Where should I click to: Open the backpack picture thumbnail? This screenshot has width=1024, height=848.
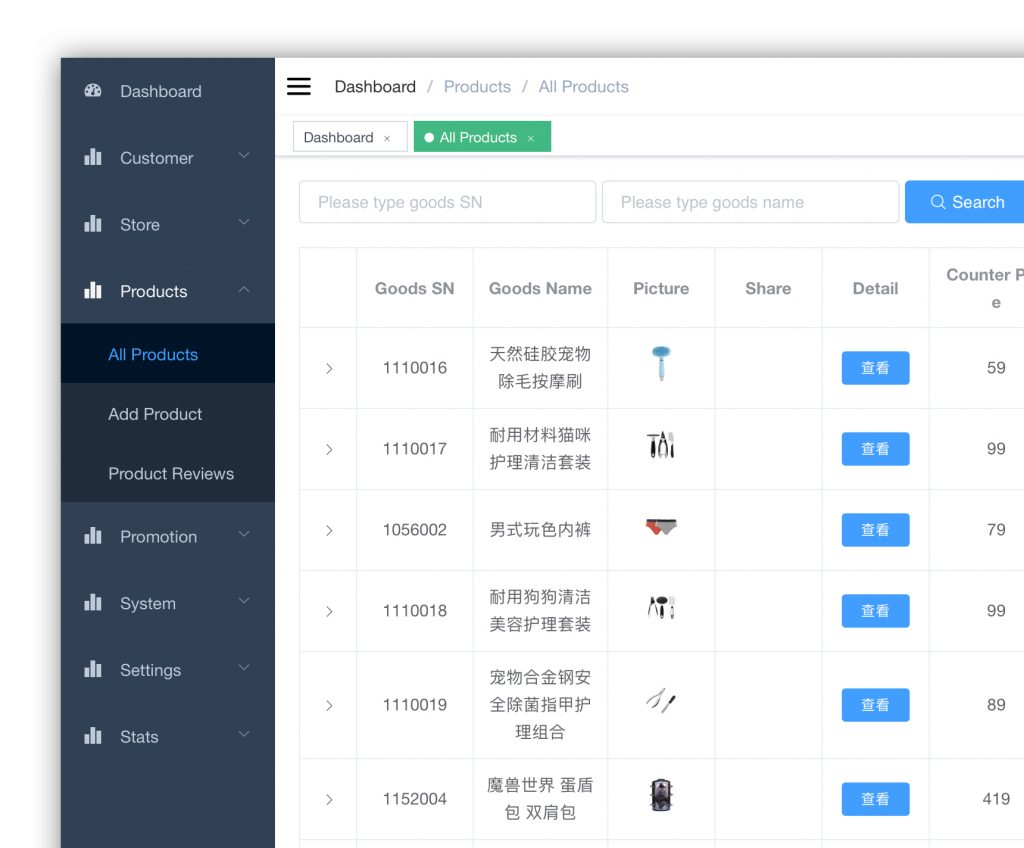pyautogui.click(x=661, y=795)
